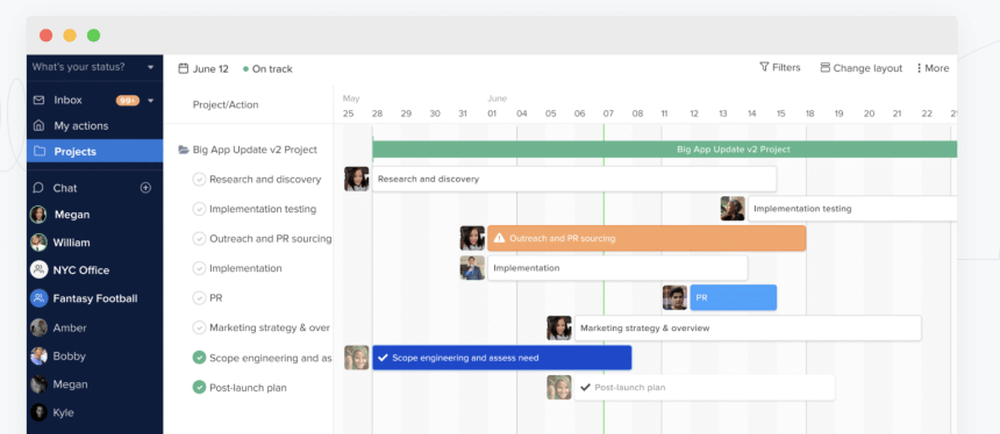Open the Fantasy Football chat

pos(96,298)
